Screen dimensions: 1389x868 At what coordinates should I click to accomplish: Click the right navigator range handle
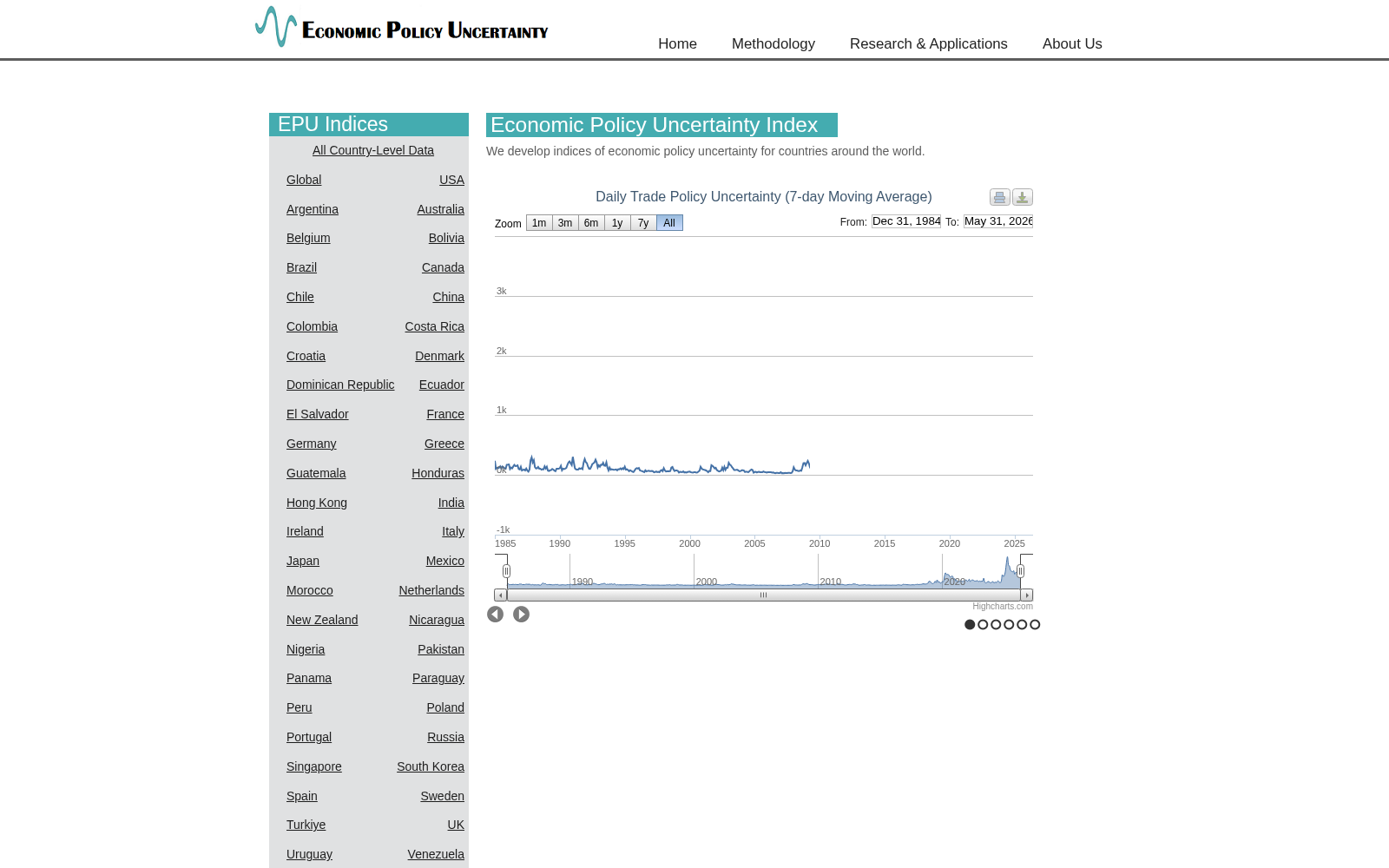click(1020, 571)
